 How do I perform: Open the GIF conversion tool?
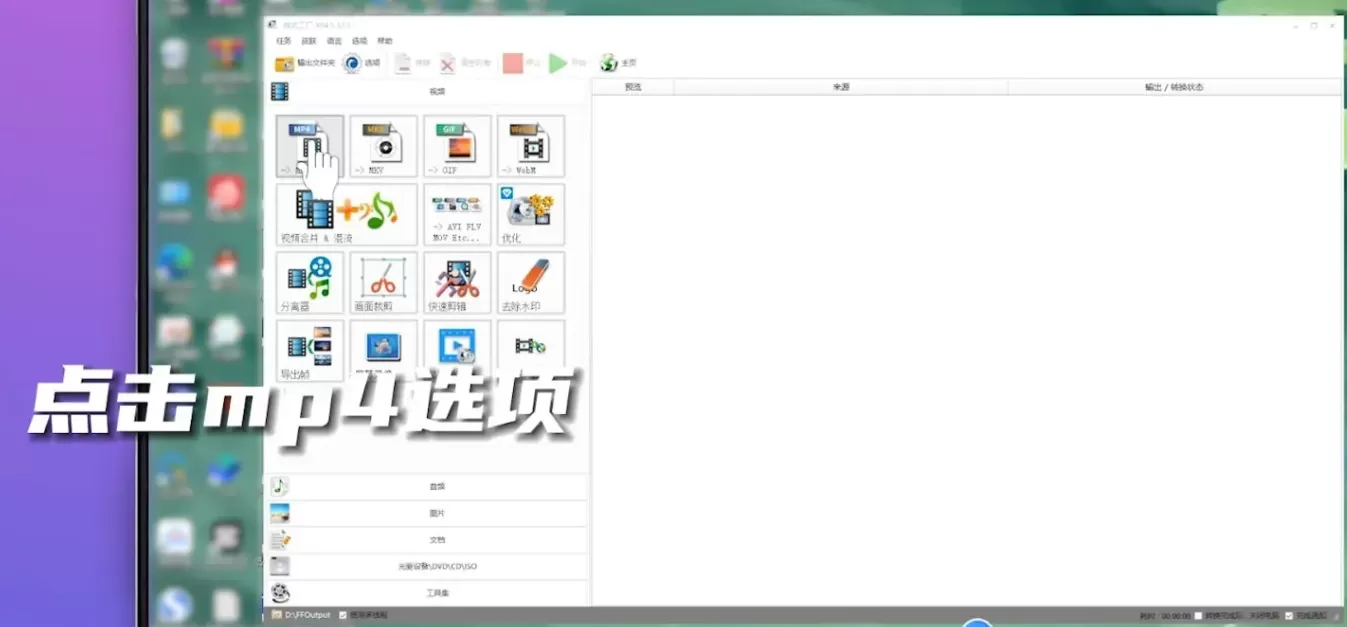coord(457,146)
